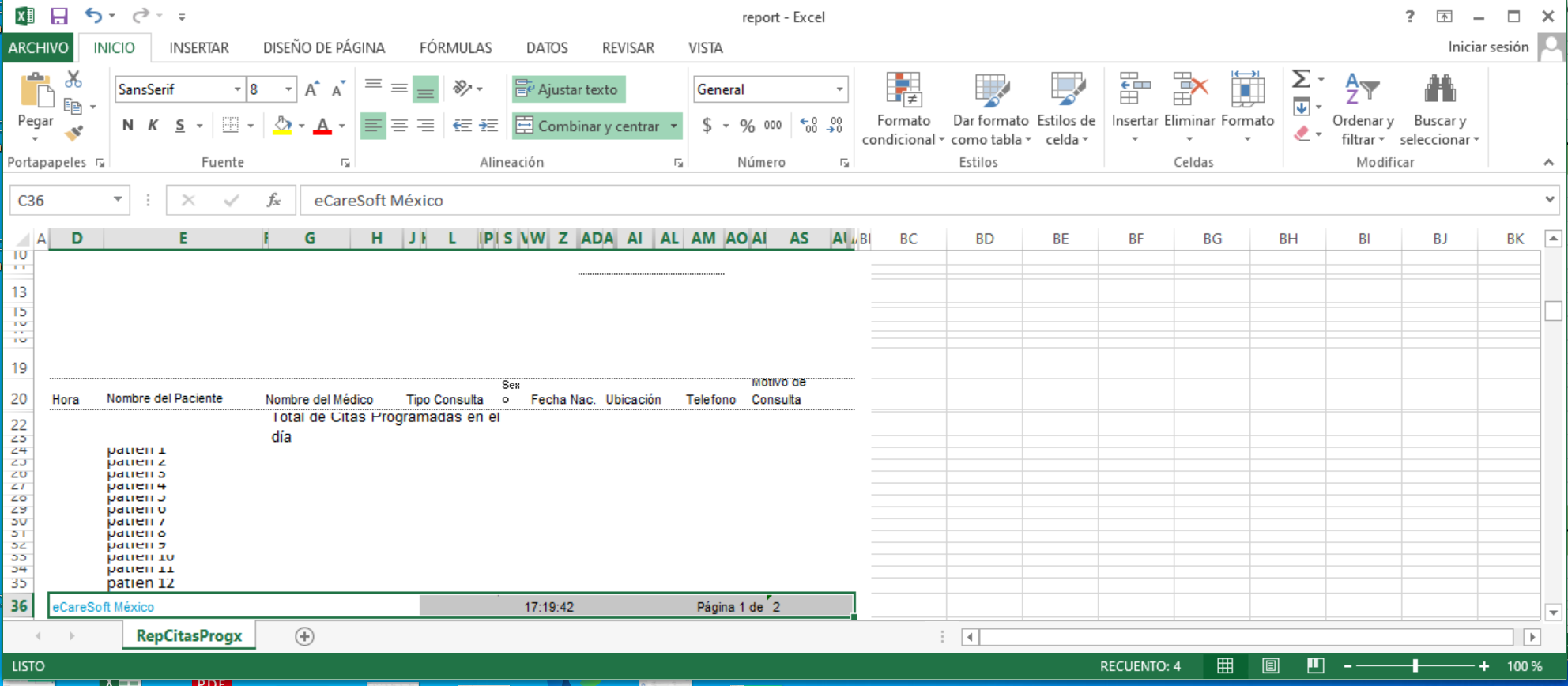Toggle italic K formatting
1568x686 pixels.
153,126
